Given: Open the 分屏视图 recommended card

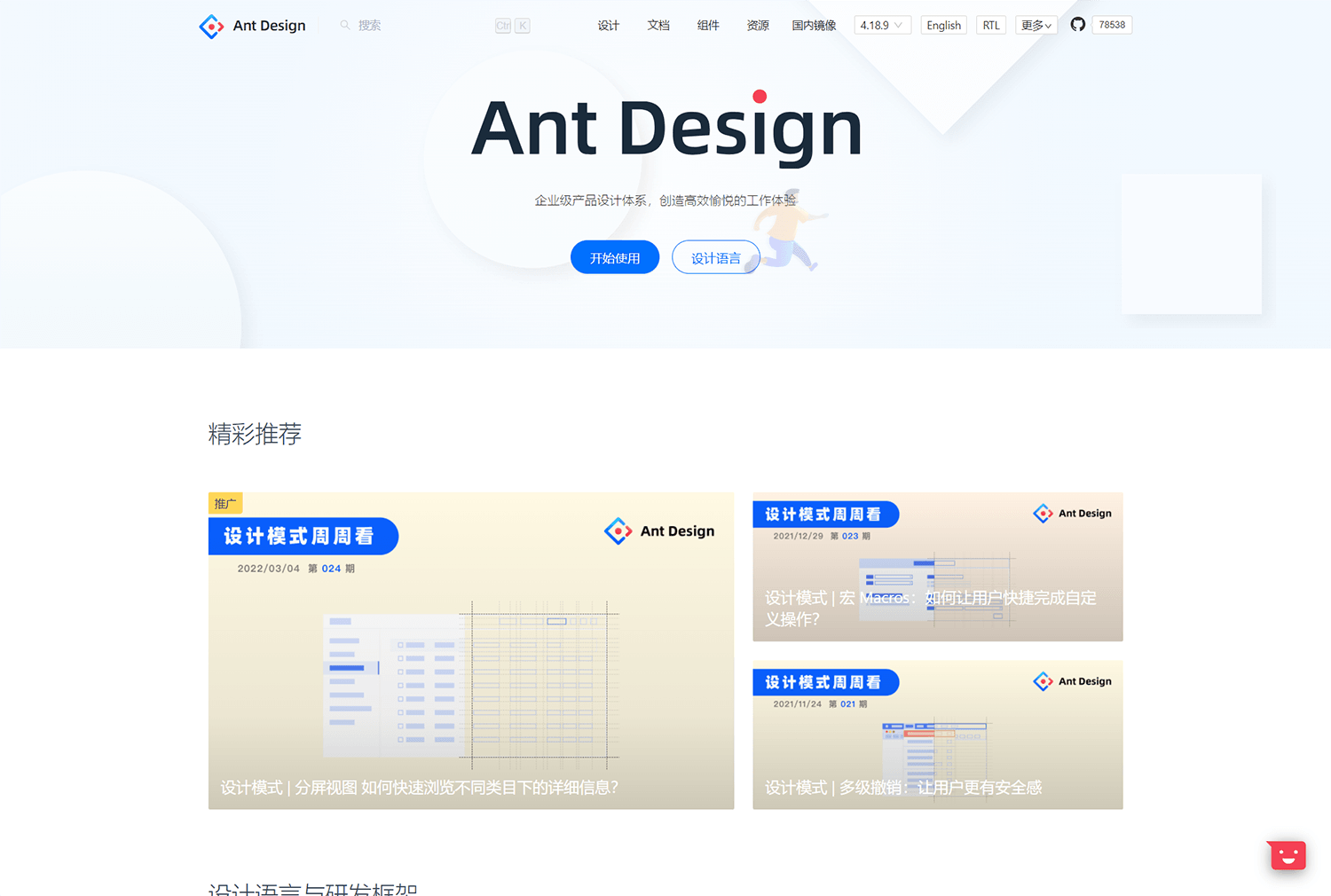Looking at the screenshot, I should (471, 650).
